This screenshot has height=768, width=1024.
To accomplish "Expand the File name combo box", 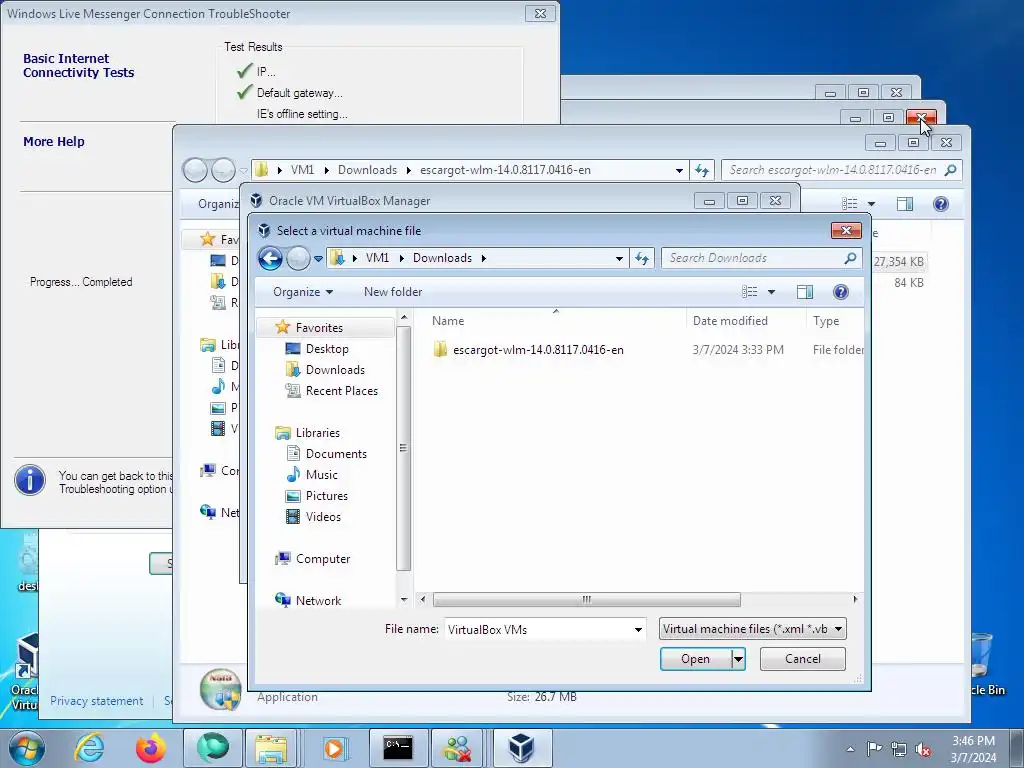I will coord(638,630).
